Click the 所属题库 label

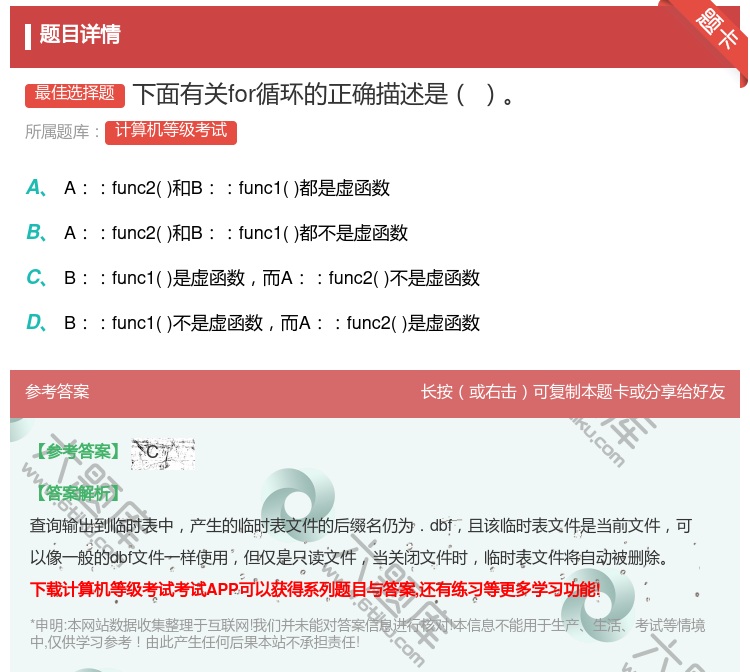(x=62, y=132)
